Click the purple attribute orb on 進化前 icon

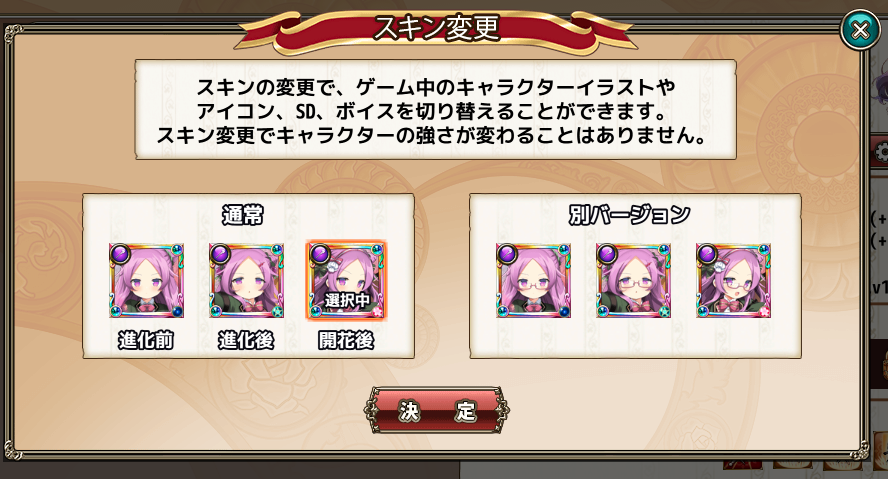[120, 254]
